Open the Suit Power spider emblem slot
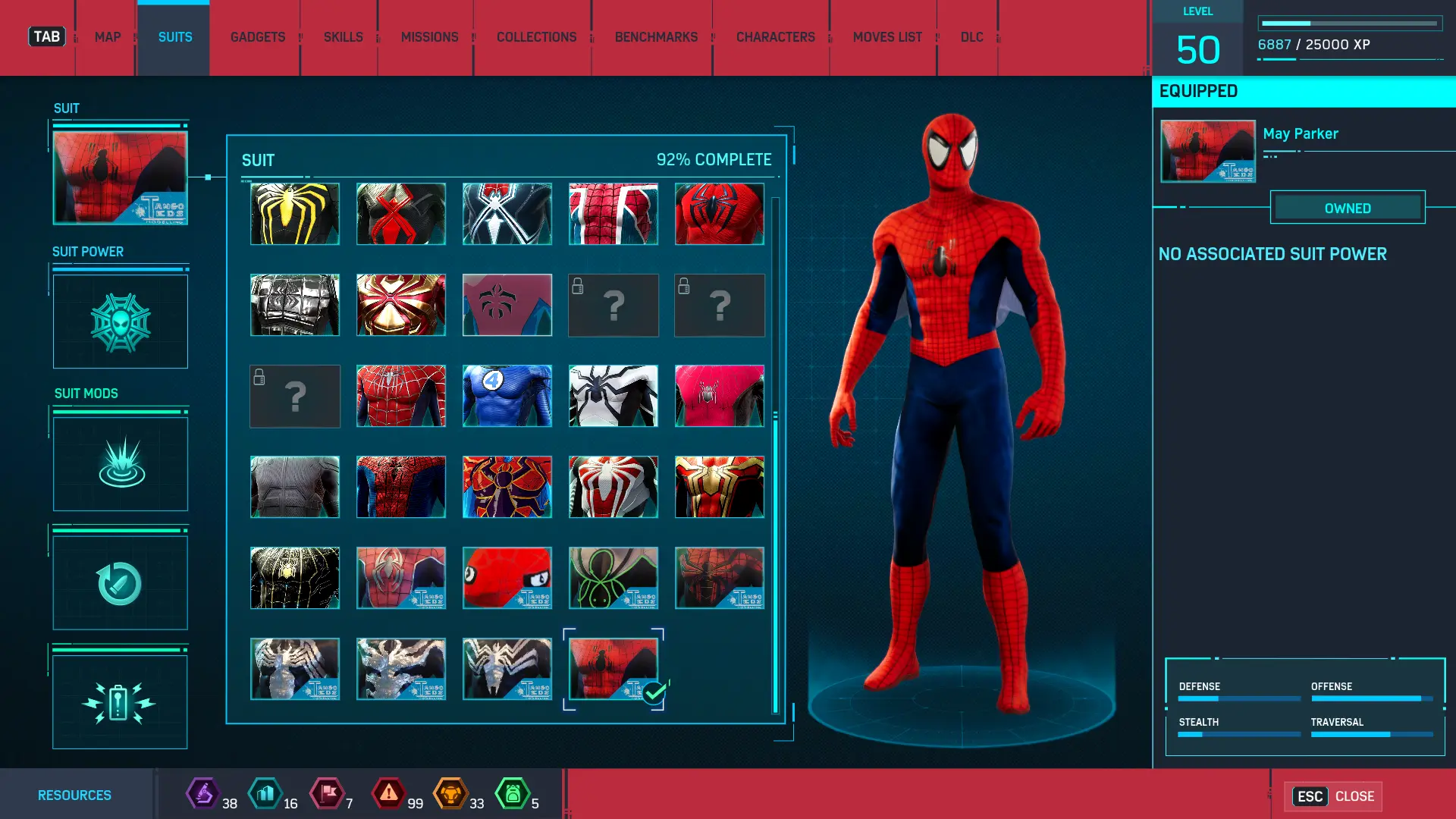This screenshot has width=1456, height=819. click(121, 322)
